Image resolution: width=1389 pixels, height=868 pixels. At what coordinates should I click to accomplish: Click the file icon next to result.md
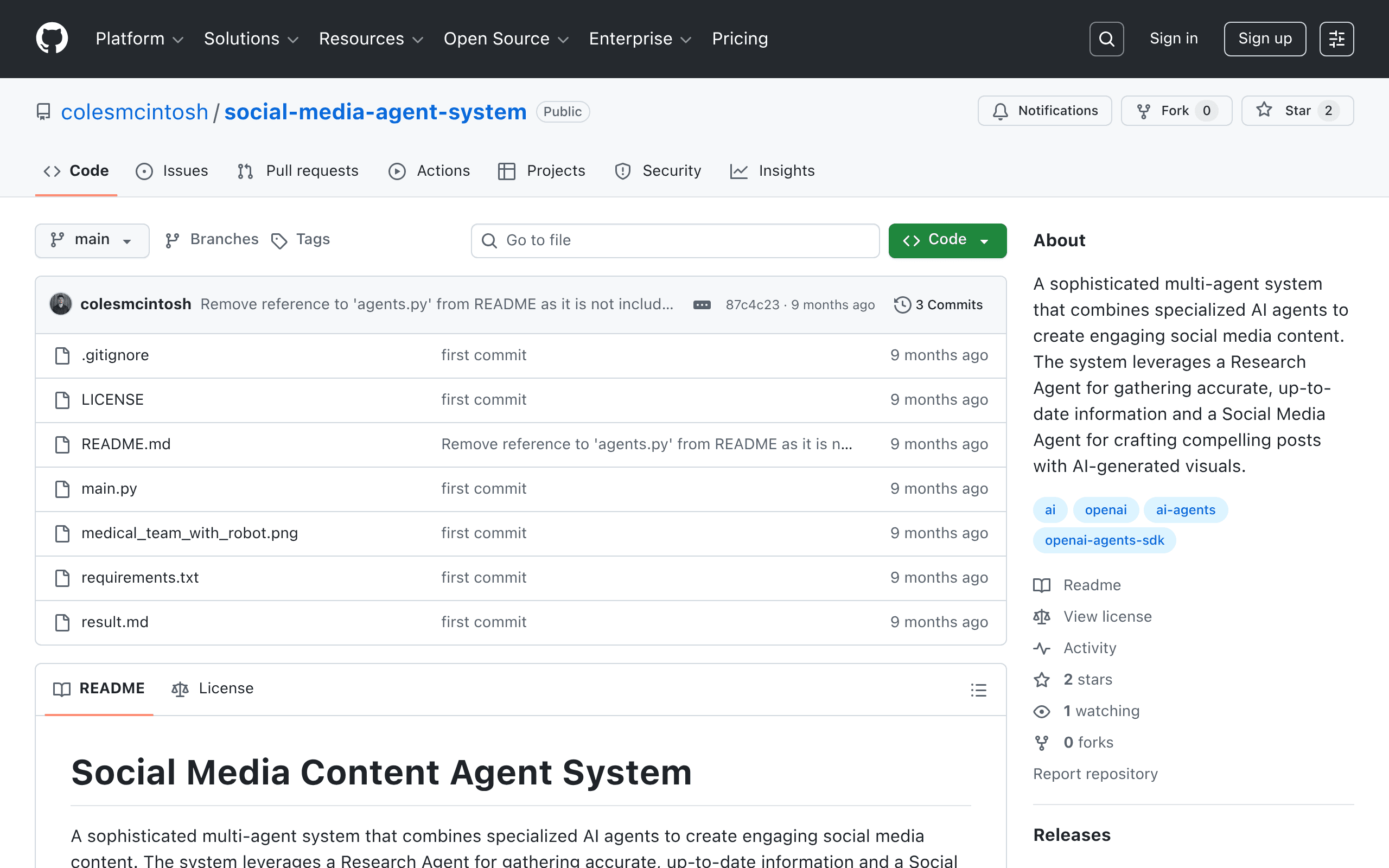(62, 622)
